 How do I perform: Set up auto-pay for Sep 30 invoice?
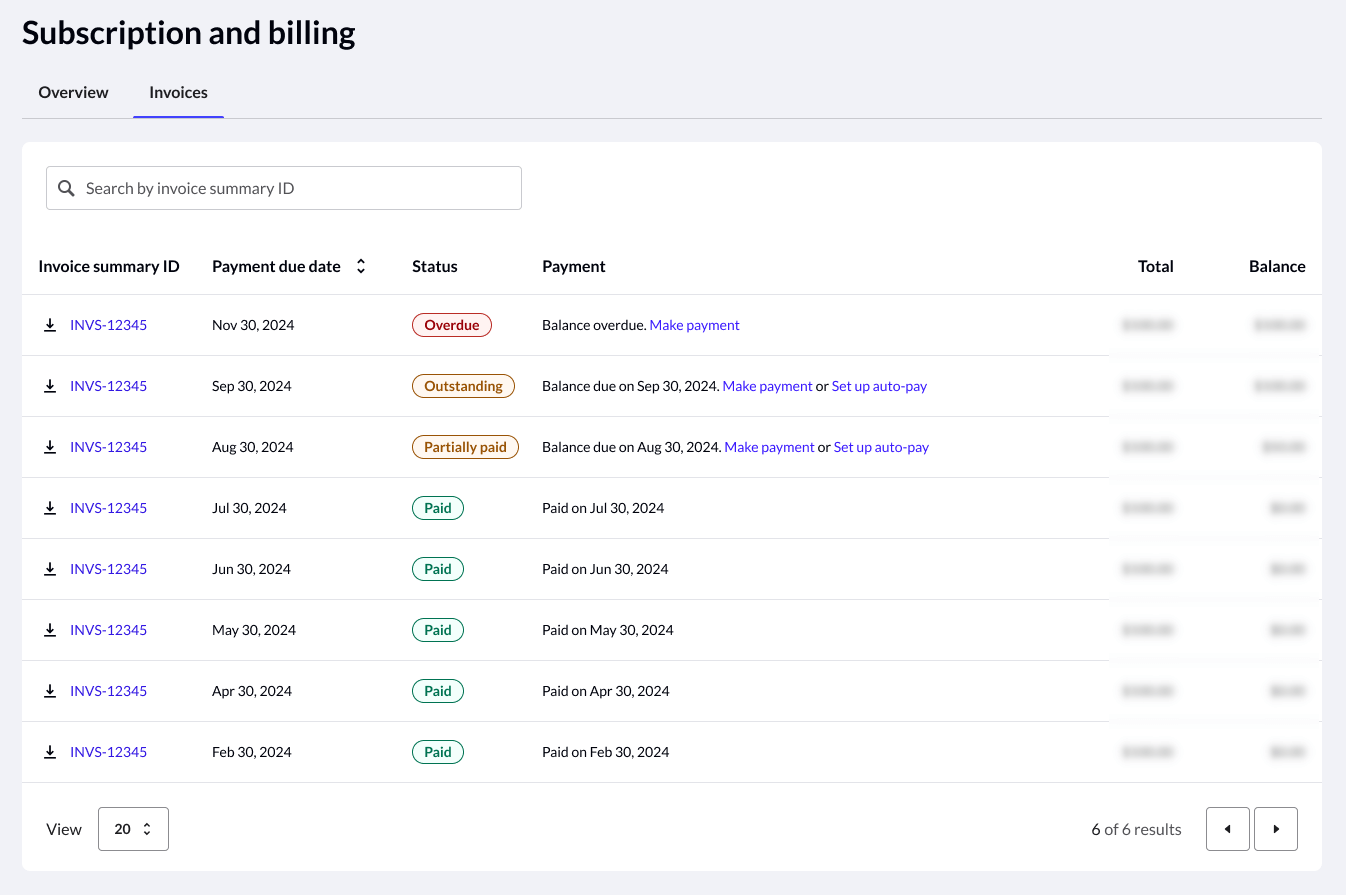pyautogui.click(x=879, y=386)
